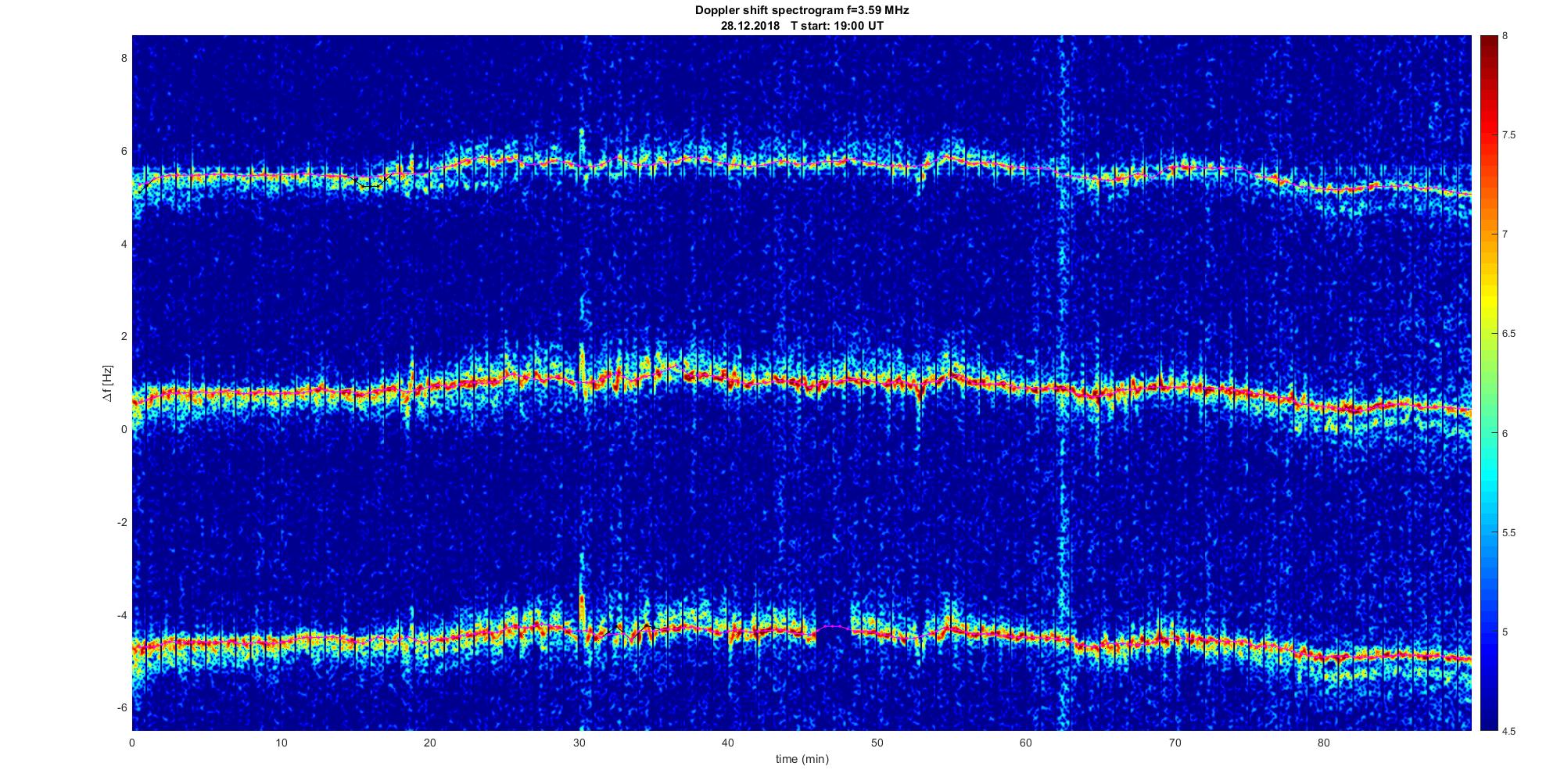Viewport: 1564px width, 784px height.
Task: Click y-axis tick label '-6'
Action: 122,707
